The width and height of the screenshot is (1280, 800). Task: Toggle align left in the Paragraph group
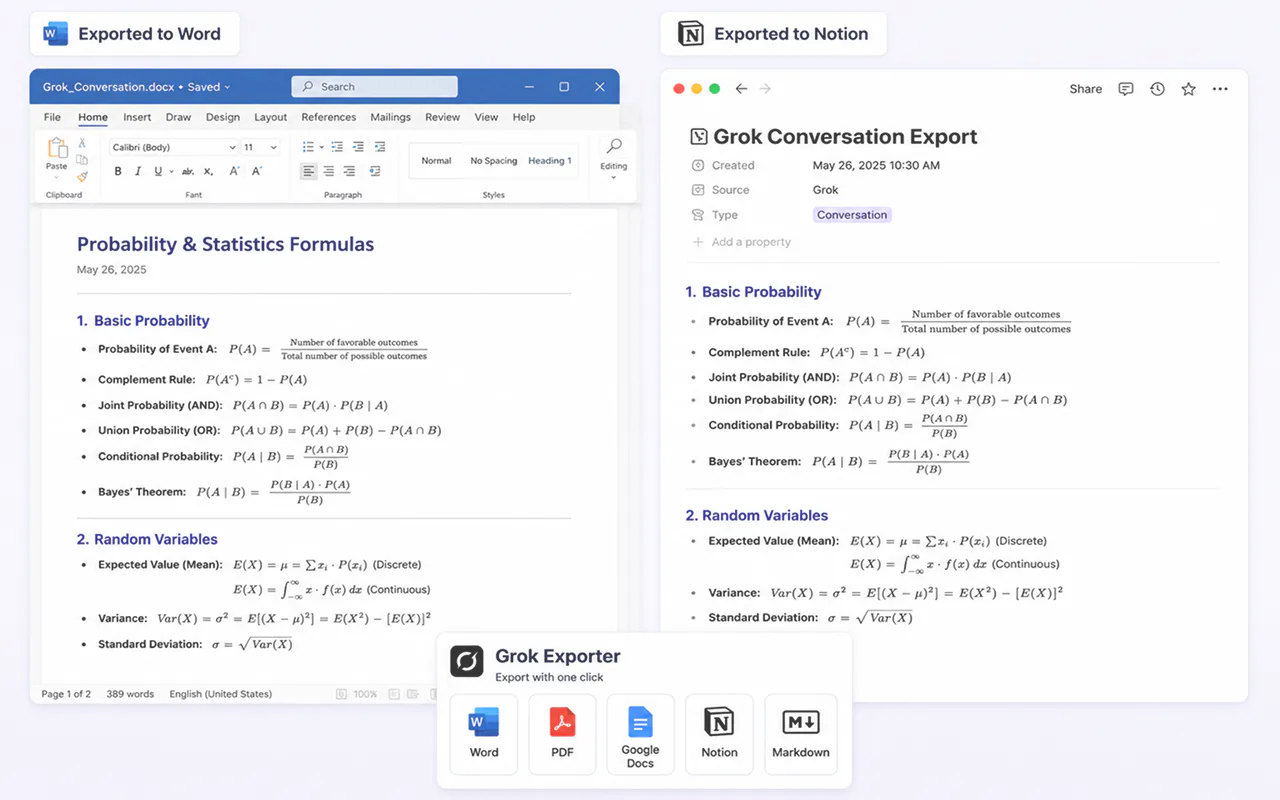[x=309, y=171]
